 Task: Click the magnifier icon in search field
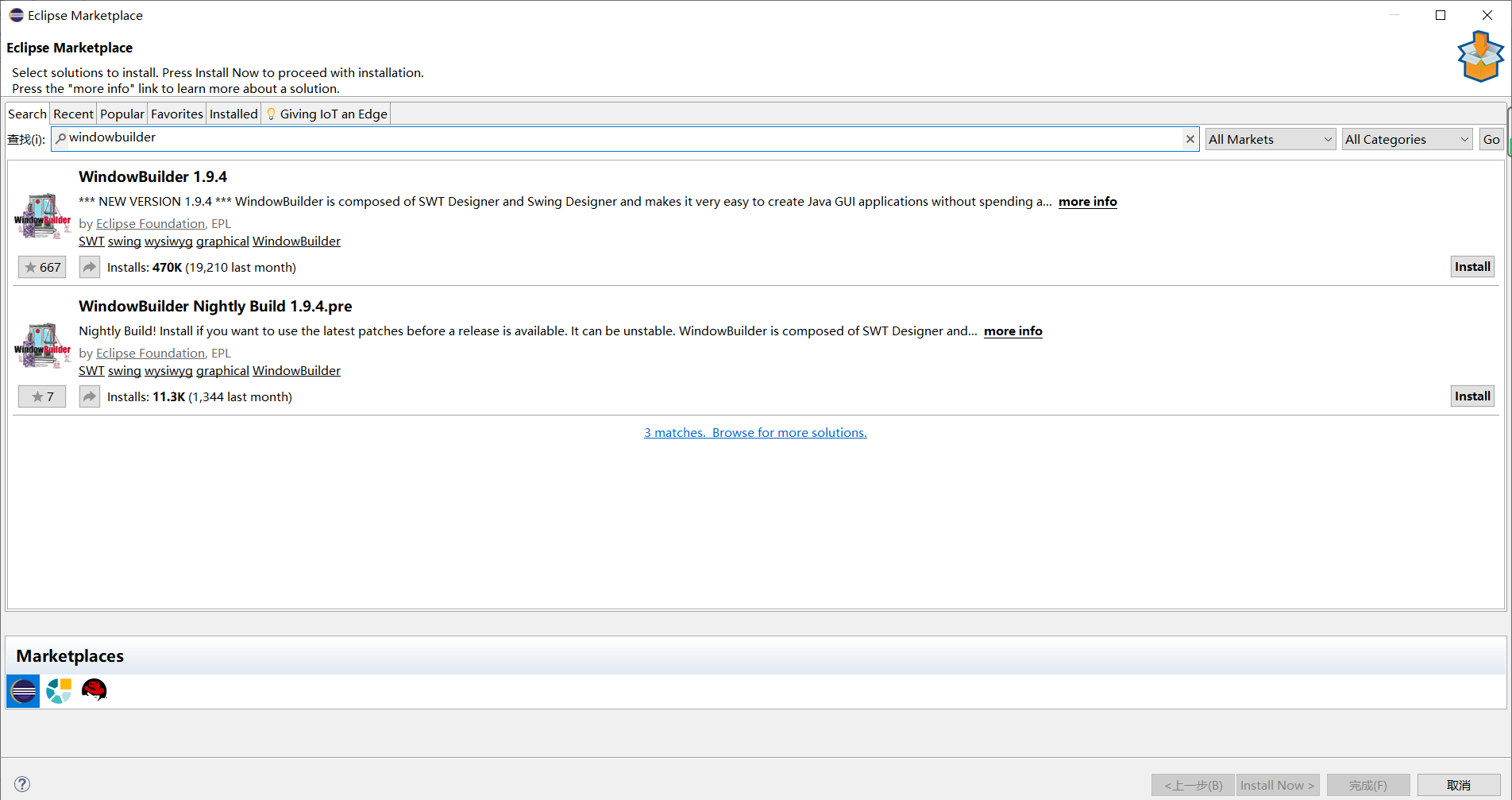(x=60, y=138)
